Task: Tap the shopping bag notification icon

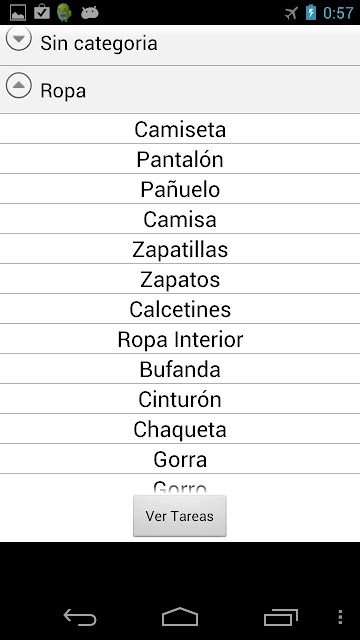Action: point(42,12)
